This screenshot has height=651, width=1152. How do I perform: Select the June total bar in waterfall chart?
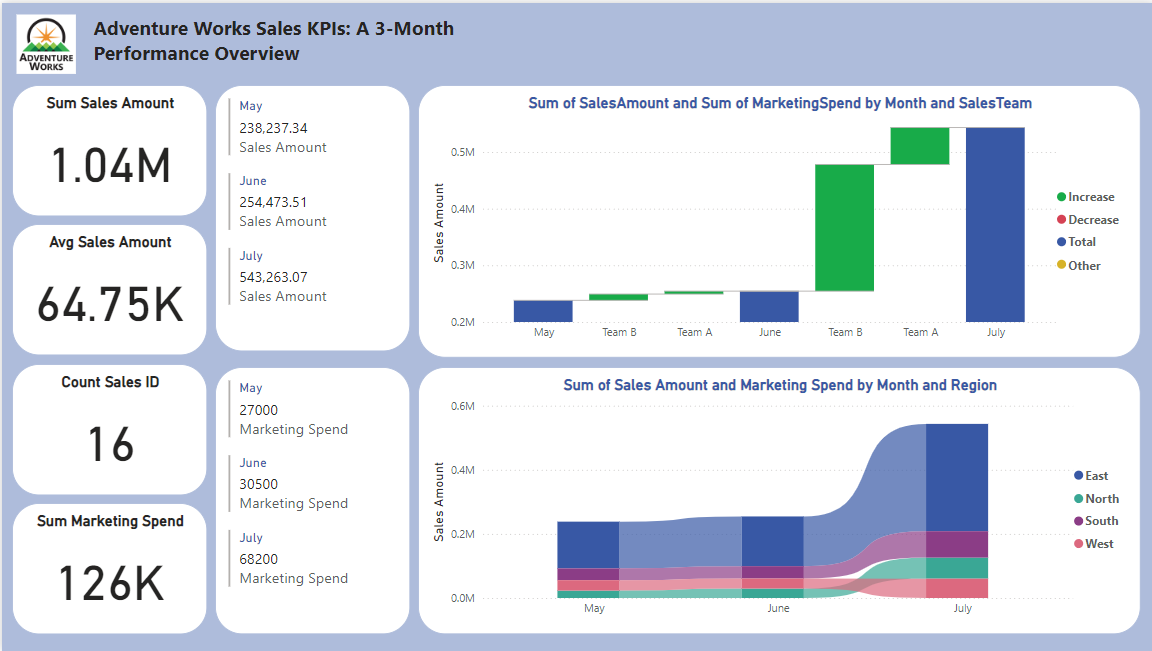tap(769, 306)
